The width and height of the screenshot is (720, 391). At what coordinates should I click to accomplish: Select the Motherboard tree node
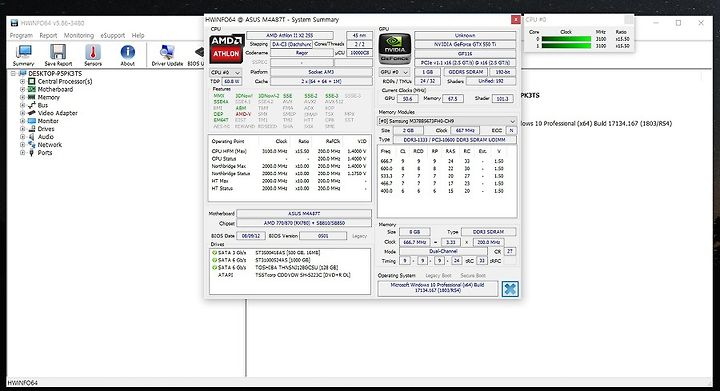click(55, 89)
